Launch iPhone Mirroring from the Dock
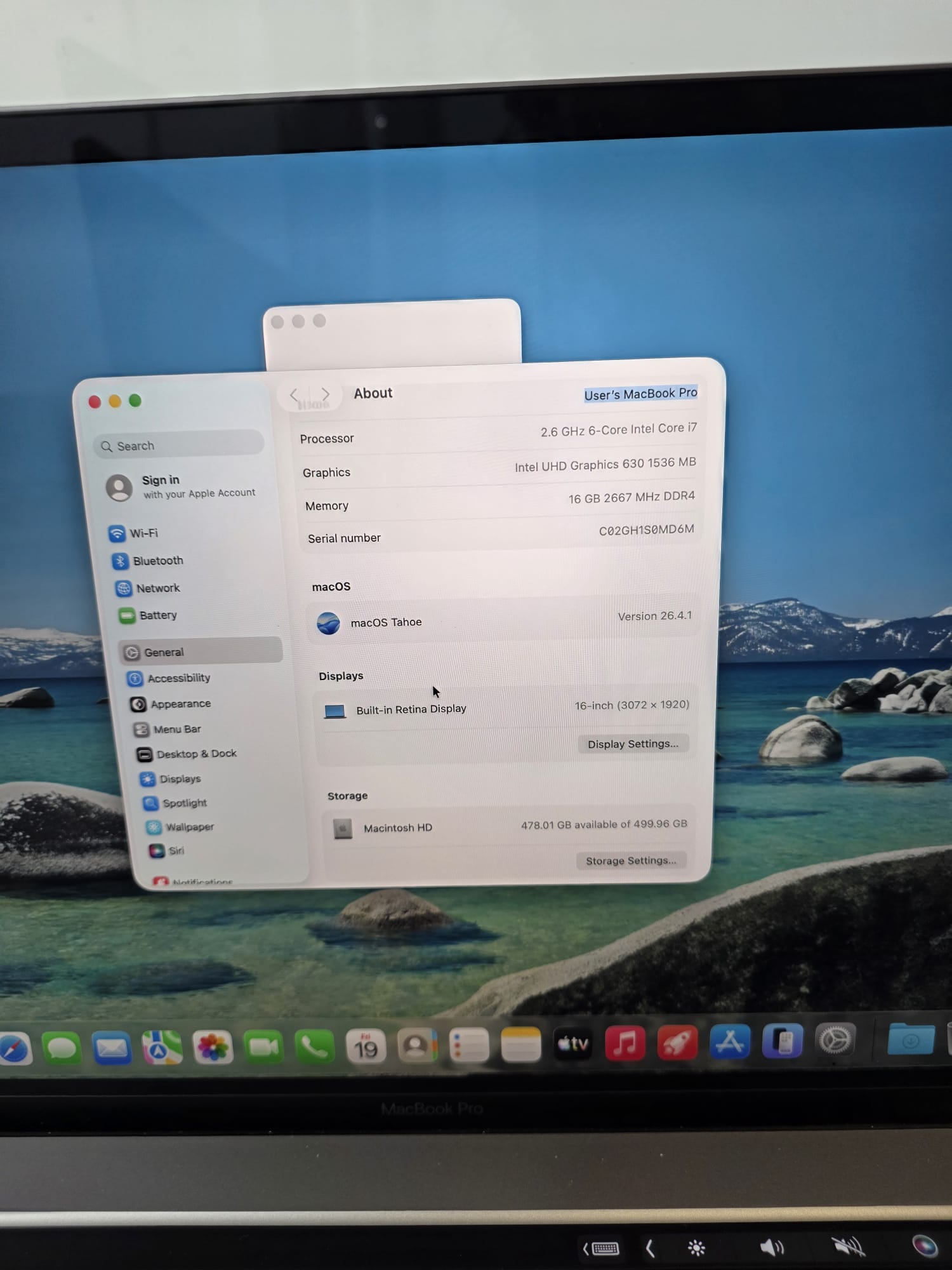This screenshot has width=952, height=1270. click(783, 1041)
